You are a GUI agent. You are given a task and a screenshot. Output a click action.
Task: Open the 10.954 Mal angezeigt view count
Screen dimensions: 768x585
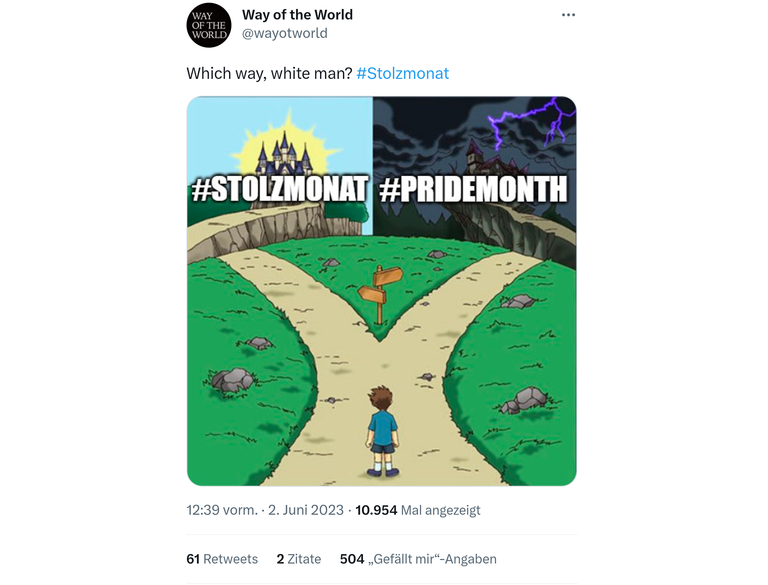(418, 510)
